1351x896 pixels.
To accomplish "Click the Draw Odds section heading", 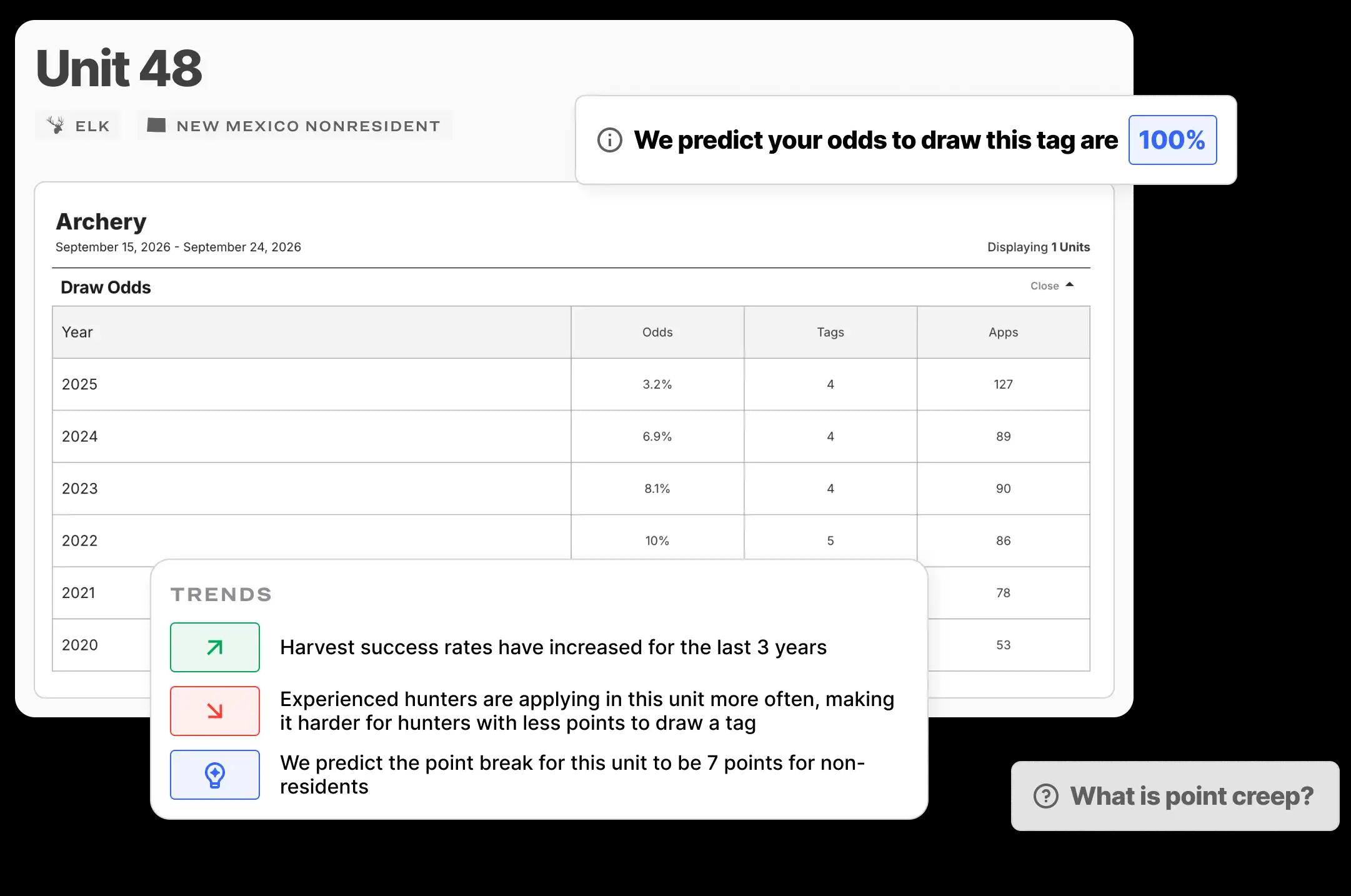I will click(x=106, y=287).
